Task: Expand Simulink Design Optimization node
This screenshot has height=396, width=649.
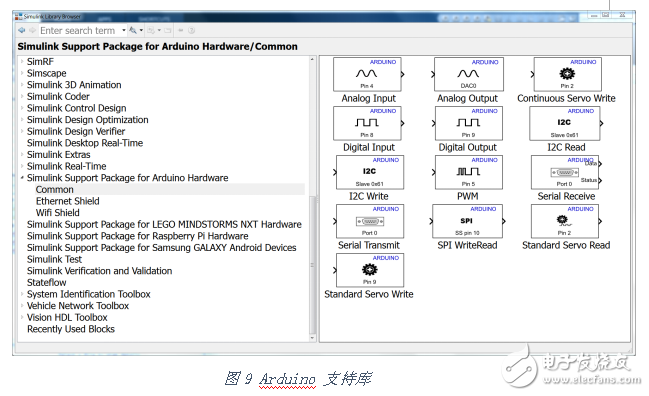Action: tap(22, 120)
